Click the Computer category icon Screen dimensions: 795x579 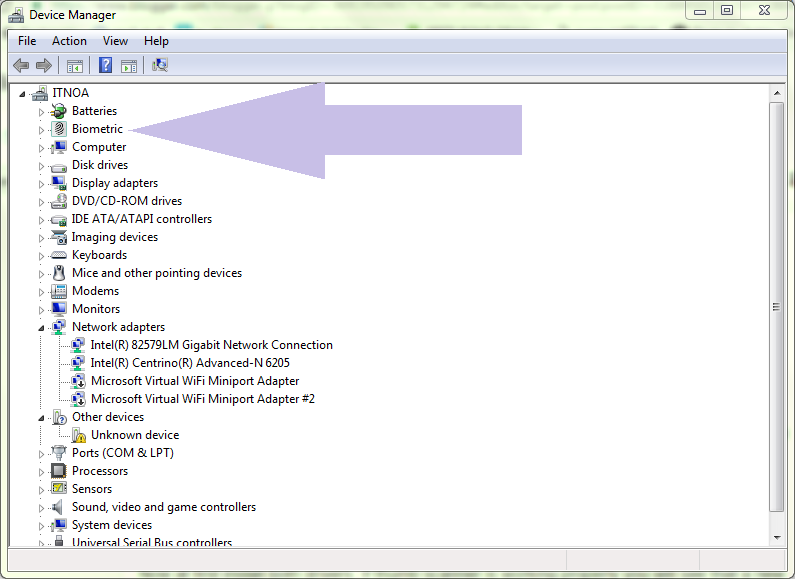click(59, 147)
